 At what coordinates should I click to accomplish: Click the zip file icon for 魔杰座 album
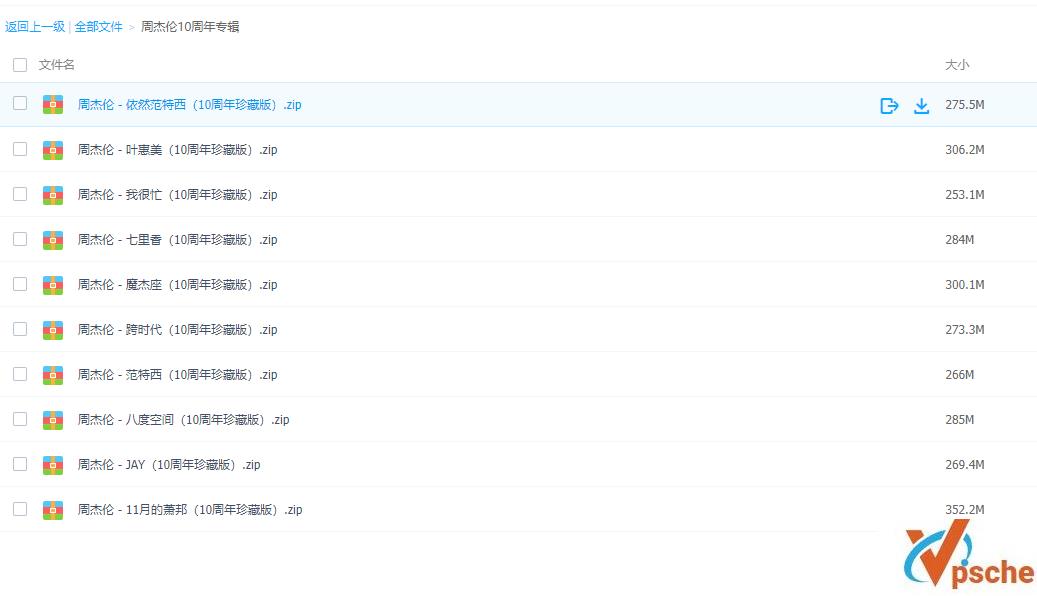[x=52, y=284]
